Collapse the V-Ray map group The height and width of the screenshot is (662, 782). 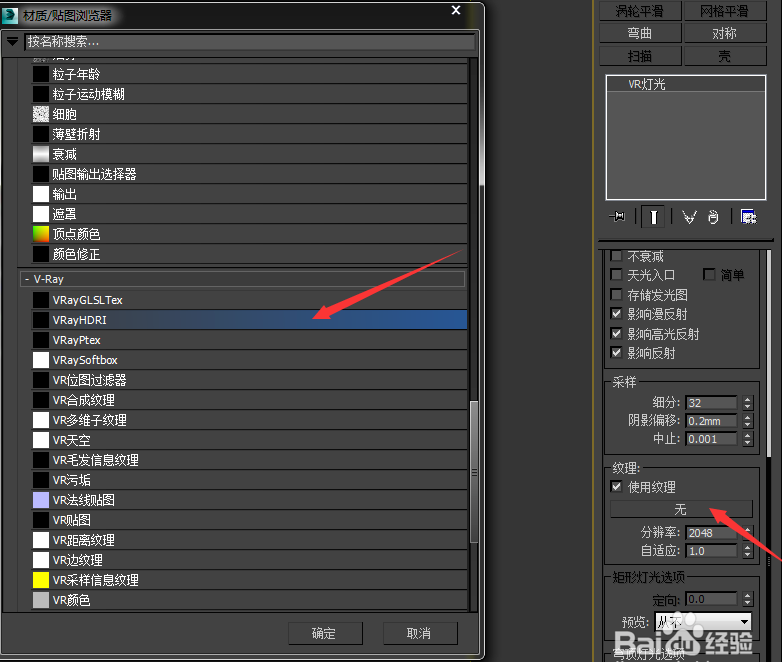[x=27, y=279]
